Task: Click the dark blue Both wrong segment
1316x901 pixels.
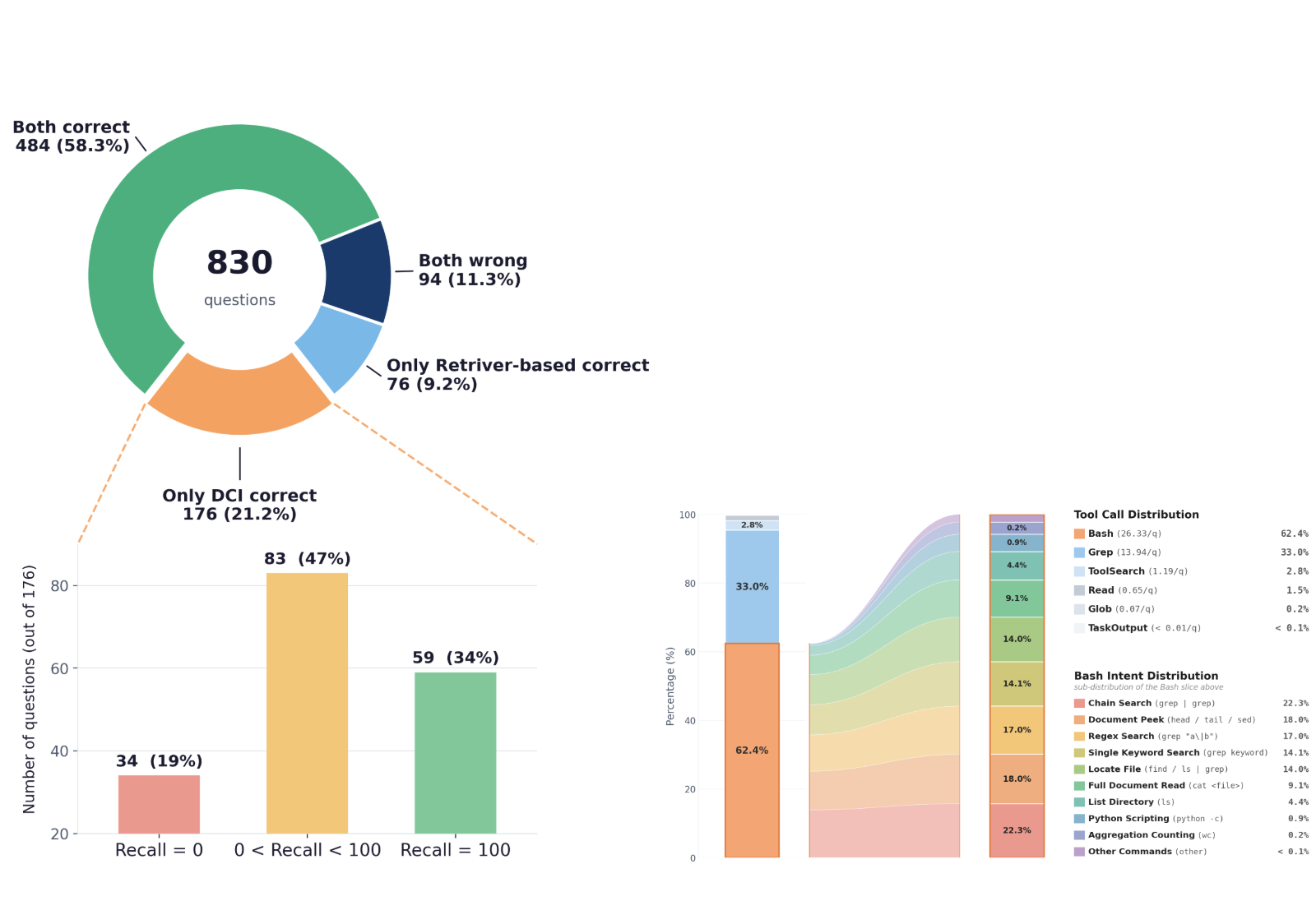Action: (x=358, y=273)
